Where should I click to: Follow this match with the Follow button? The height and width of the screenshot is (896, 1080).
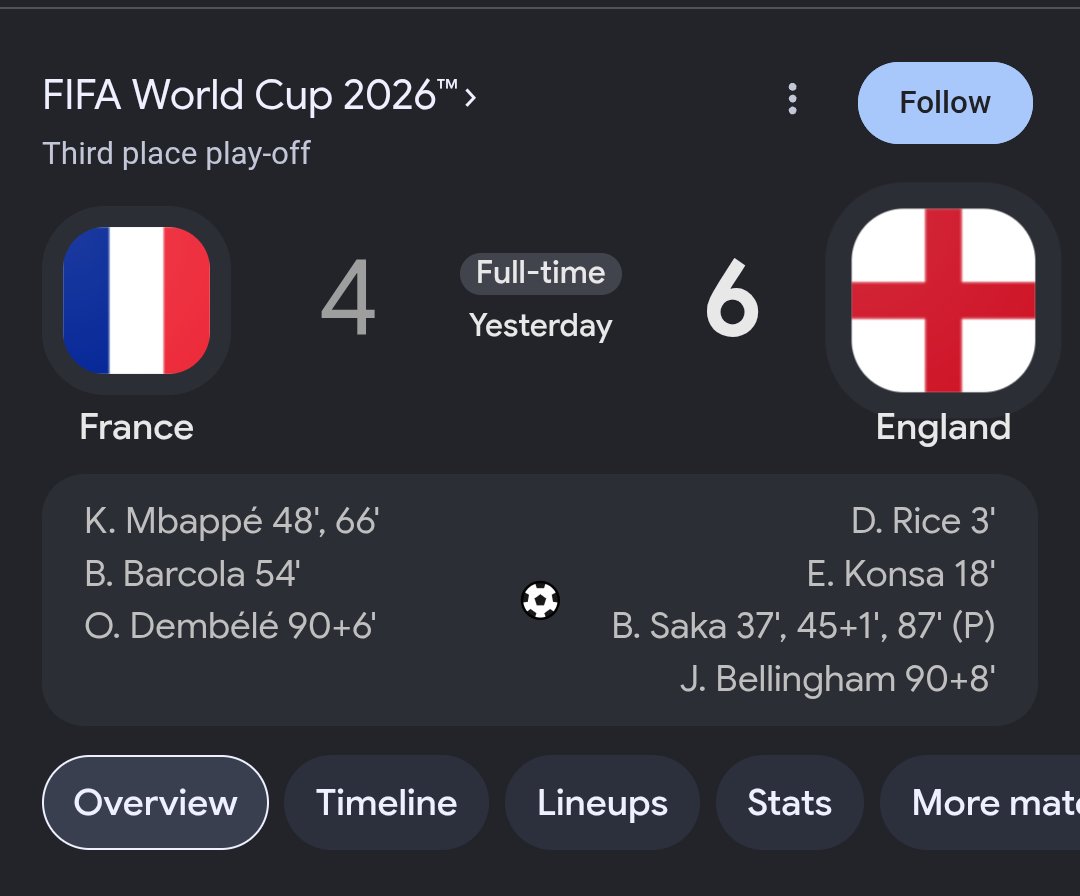(945, 103)
